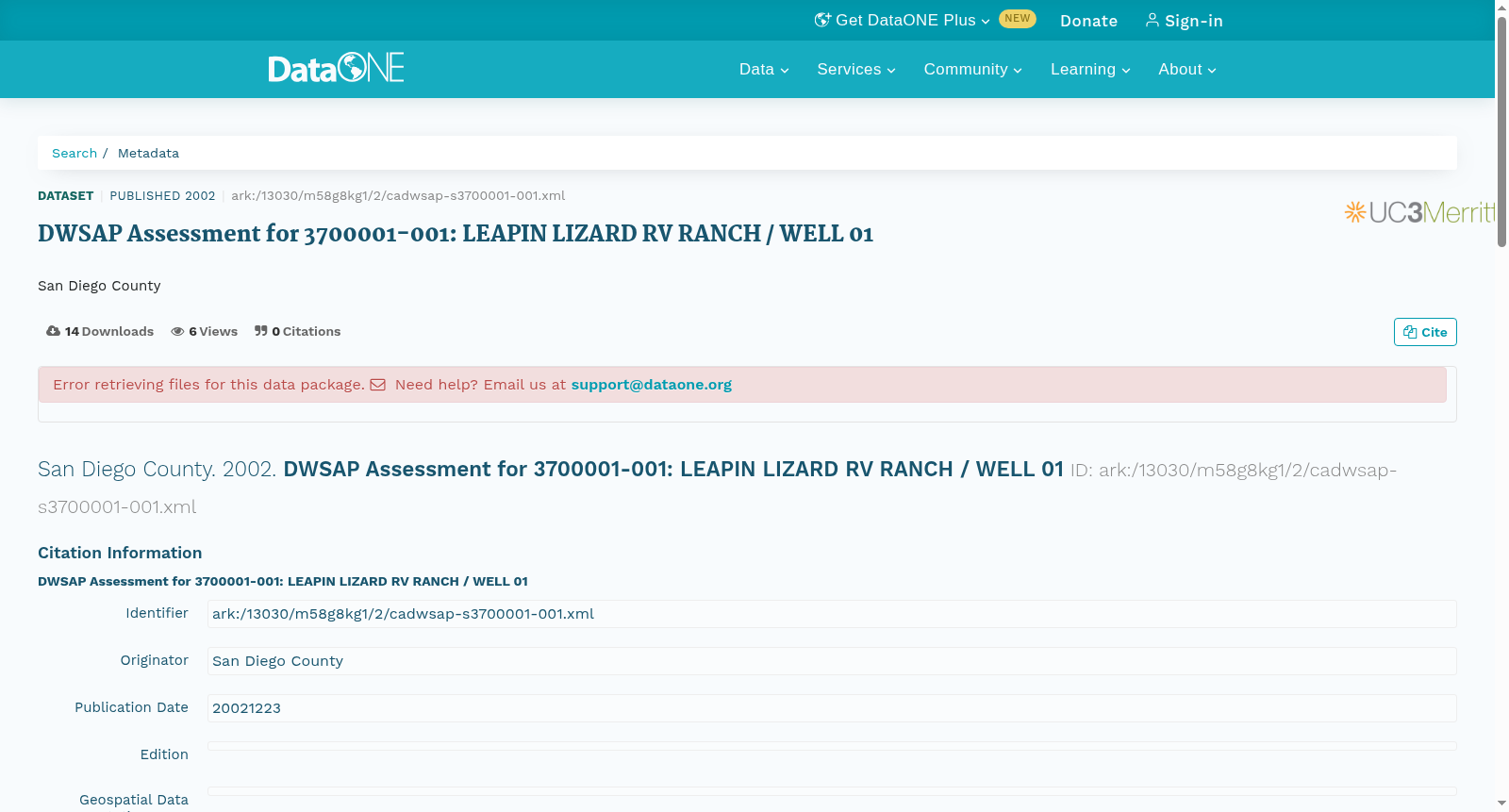This screenshot has width=1509, height=812.
Task: Go to the Search breadcrumb
Action: [75, 153]
